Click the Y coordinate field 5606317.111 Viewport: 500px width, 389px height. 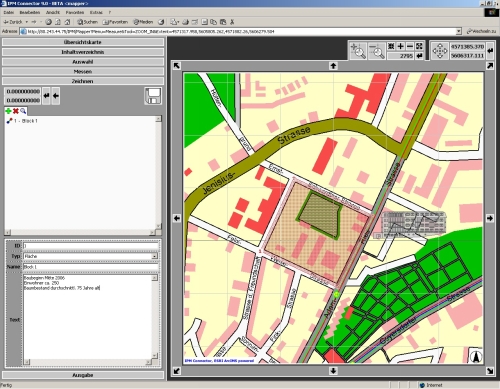tap(467, 56)
